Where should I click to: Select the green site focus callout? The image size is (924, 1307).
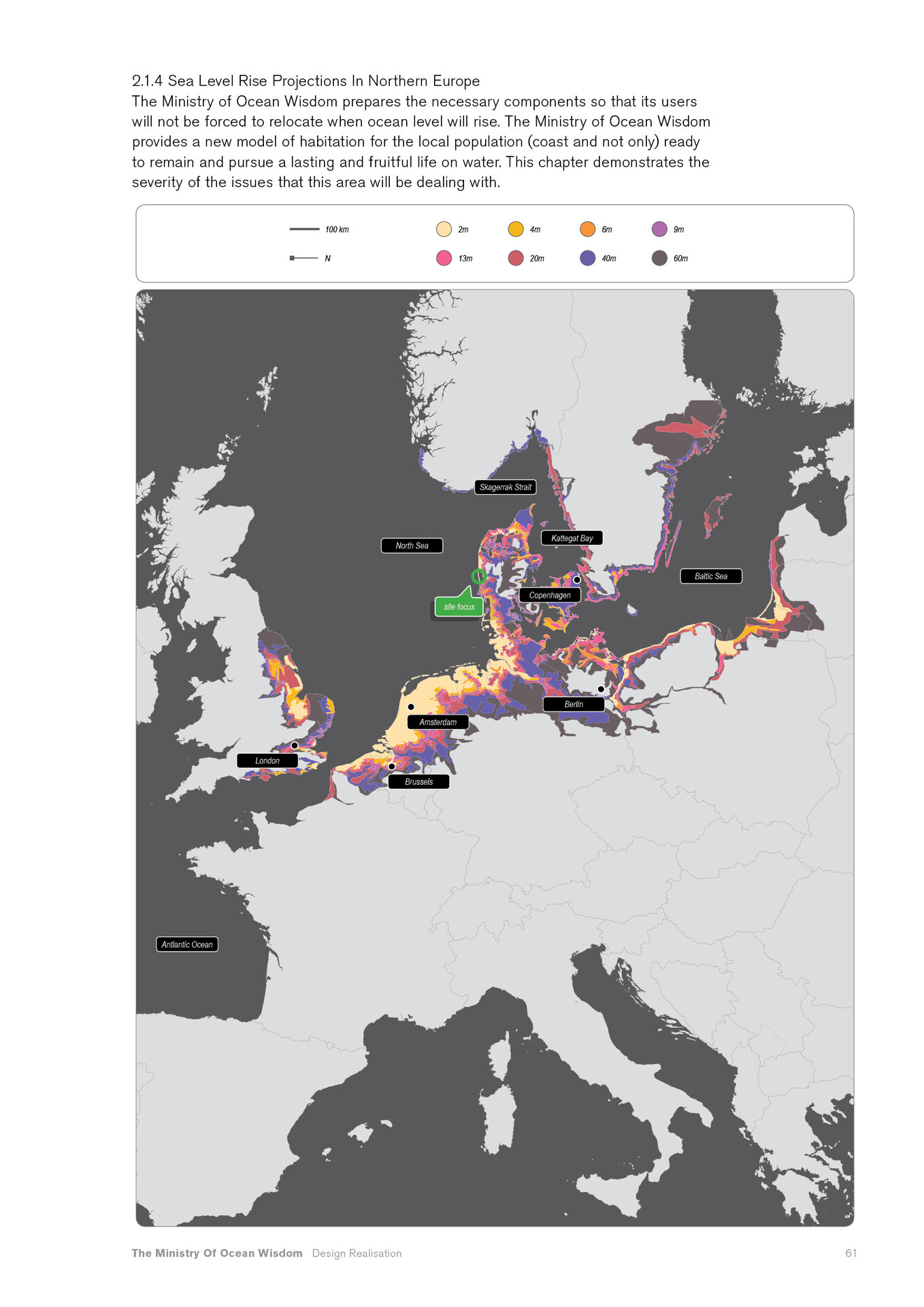[459, 606]
